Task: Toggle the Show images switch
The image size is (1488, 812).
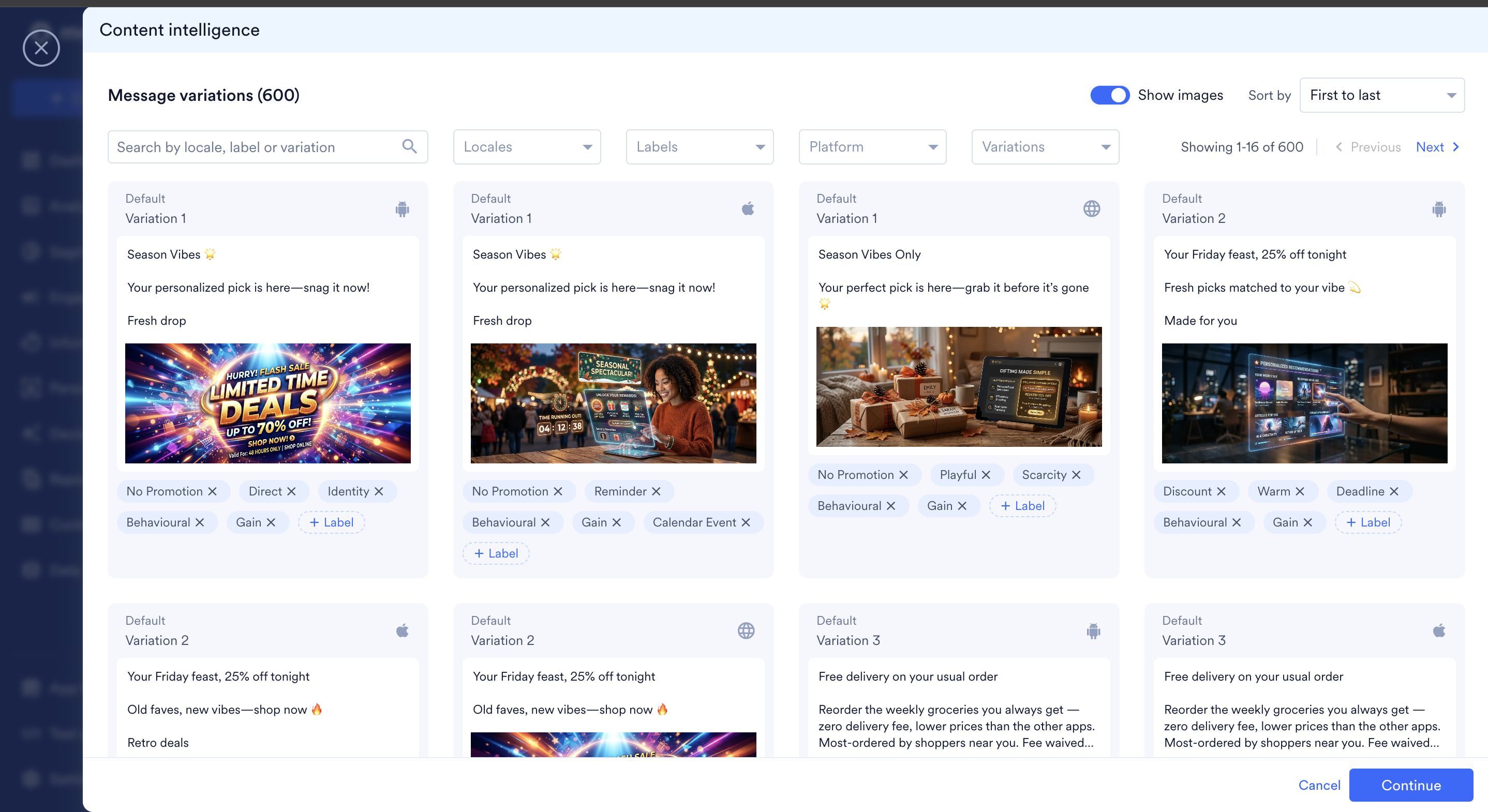Action: tap(1110, 95)
